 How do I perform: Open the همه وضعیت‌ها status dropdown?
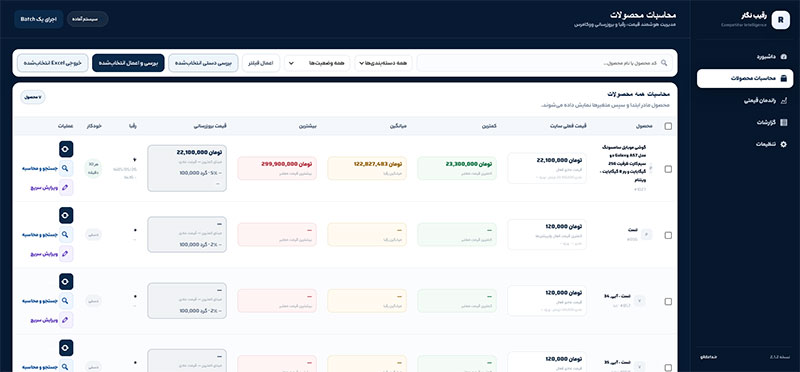click(x=317, y=63)
